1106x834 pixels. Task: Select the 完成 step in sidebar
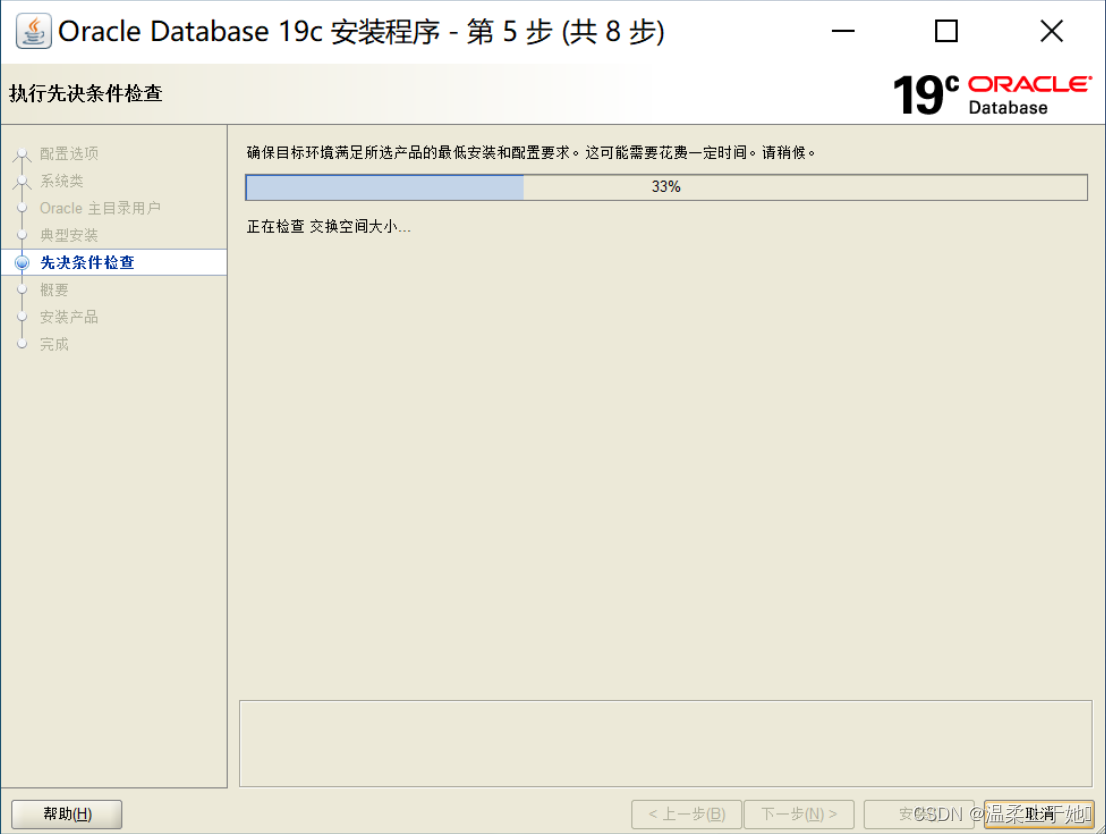point(54,344)
